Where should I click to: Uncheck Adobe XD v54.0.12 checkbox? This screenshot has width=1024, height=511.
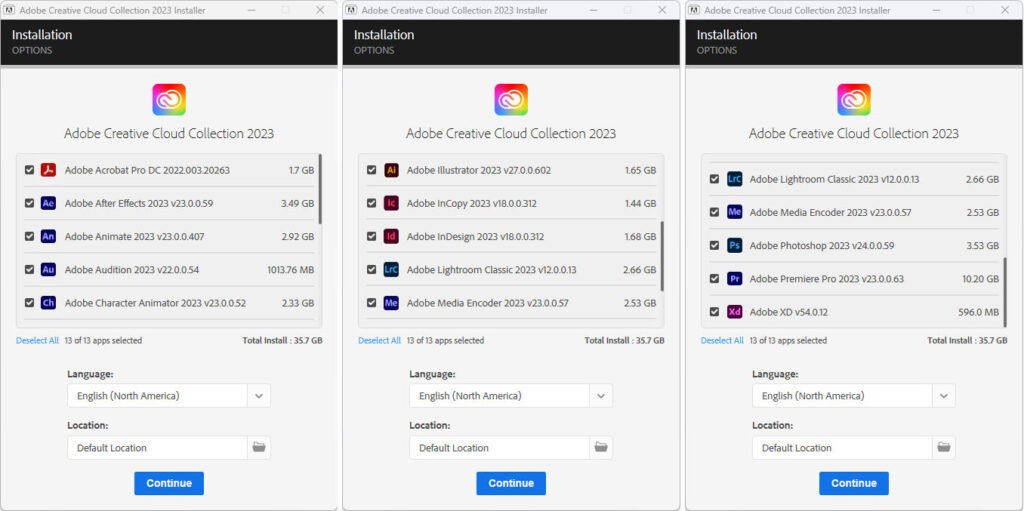(x=714, y=312)
